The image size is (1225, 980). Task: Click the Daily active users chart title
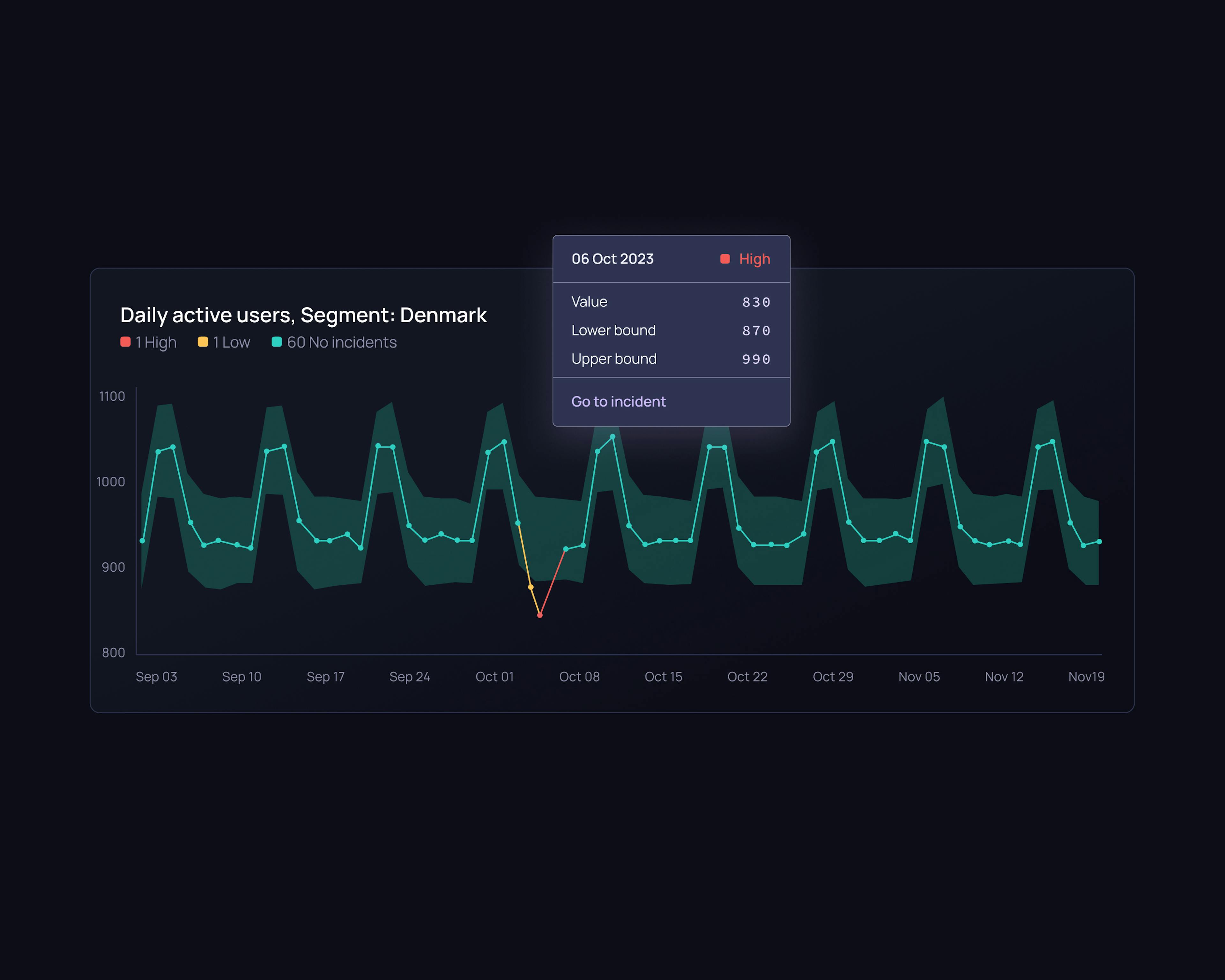[x=303, y=315]
